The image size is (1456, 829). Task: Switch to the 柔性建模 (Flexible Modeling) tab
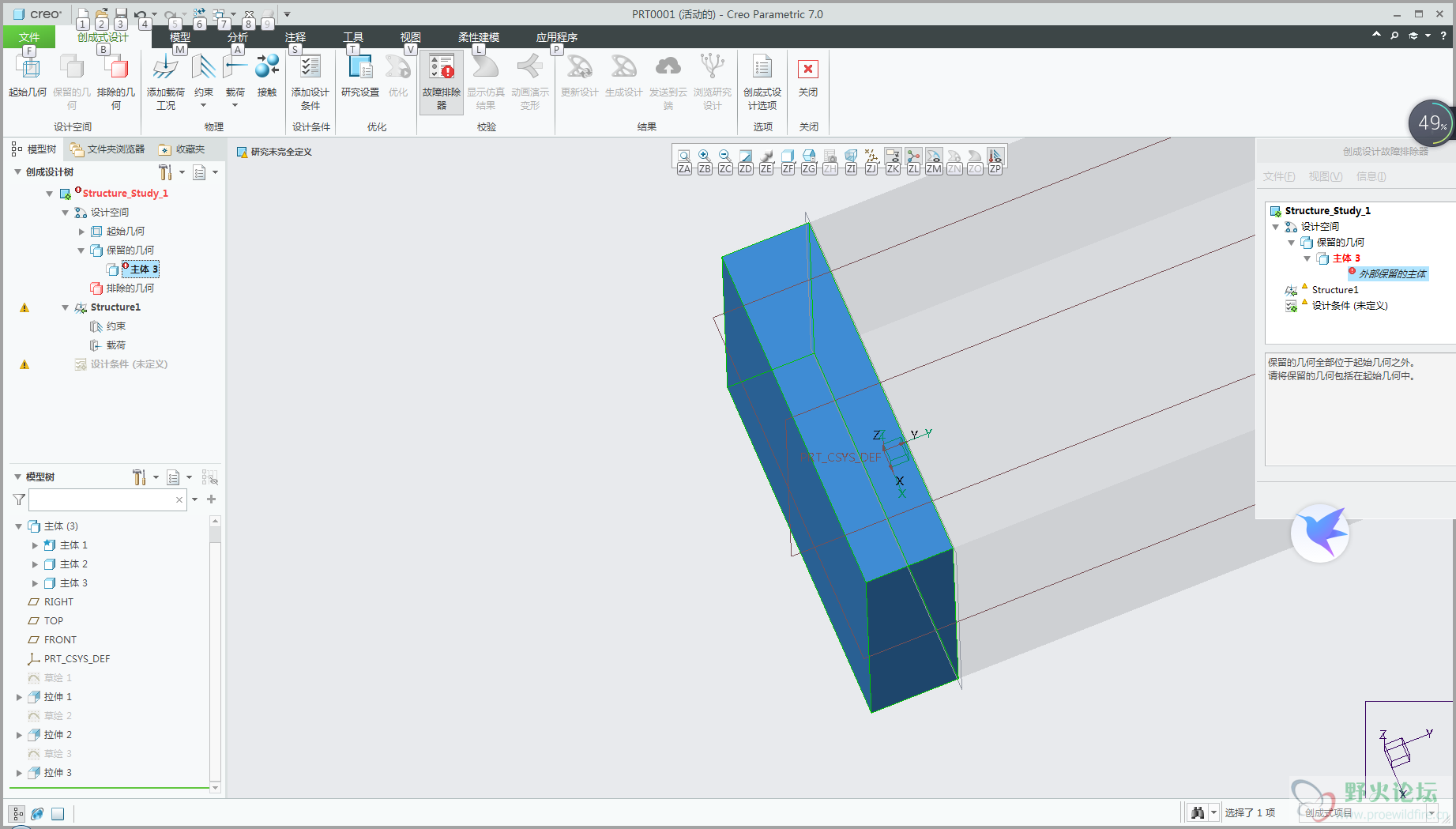tap(479, 37)
